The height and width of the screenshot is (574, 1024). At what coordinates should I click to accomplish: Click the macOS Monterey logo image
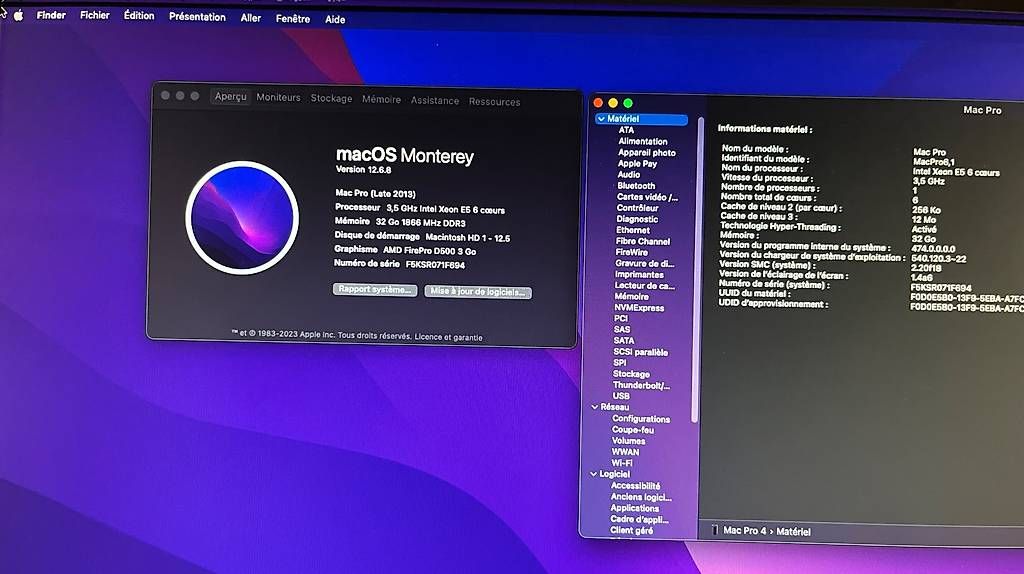tap(242, 217)
